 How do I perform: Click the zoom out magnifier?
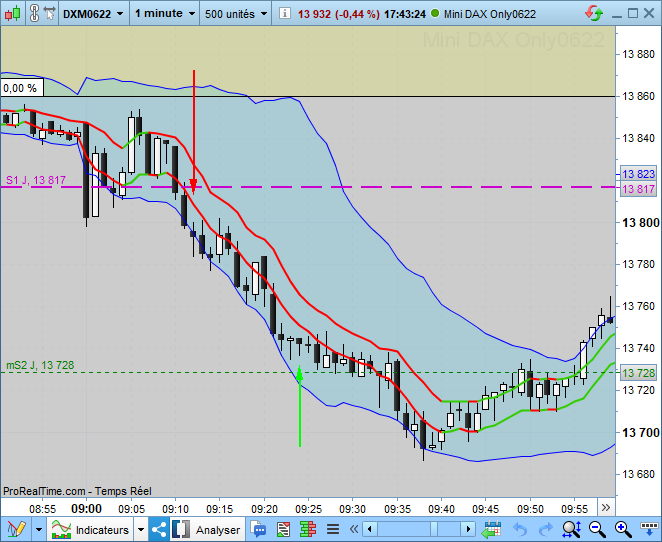[x=597, y=528]
